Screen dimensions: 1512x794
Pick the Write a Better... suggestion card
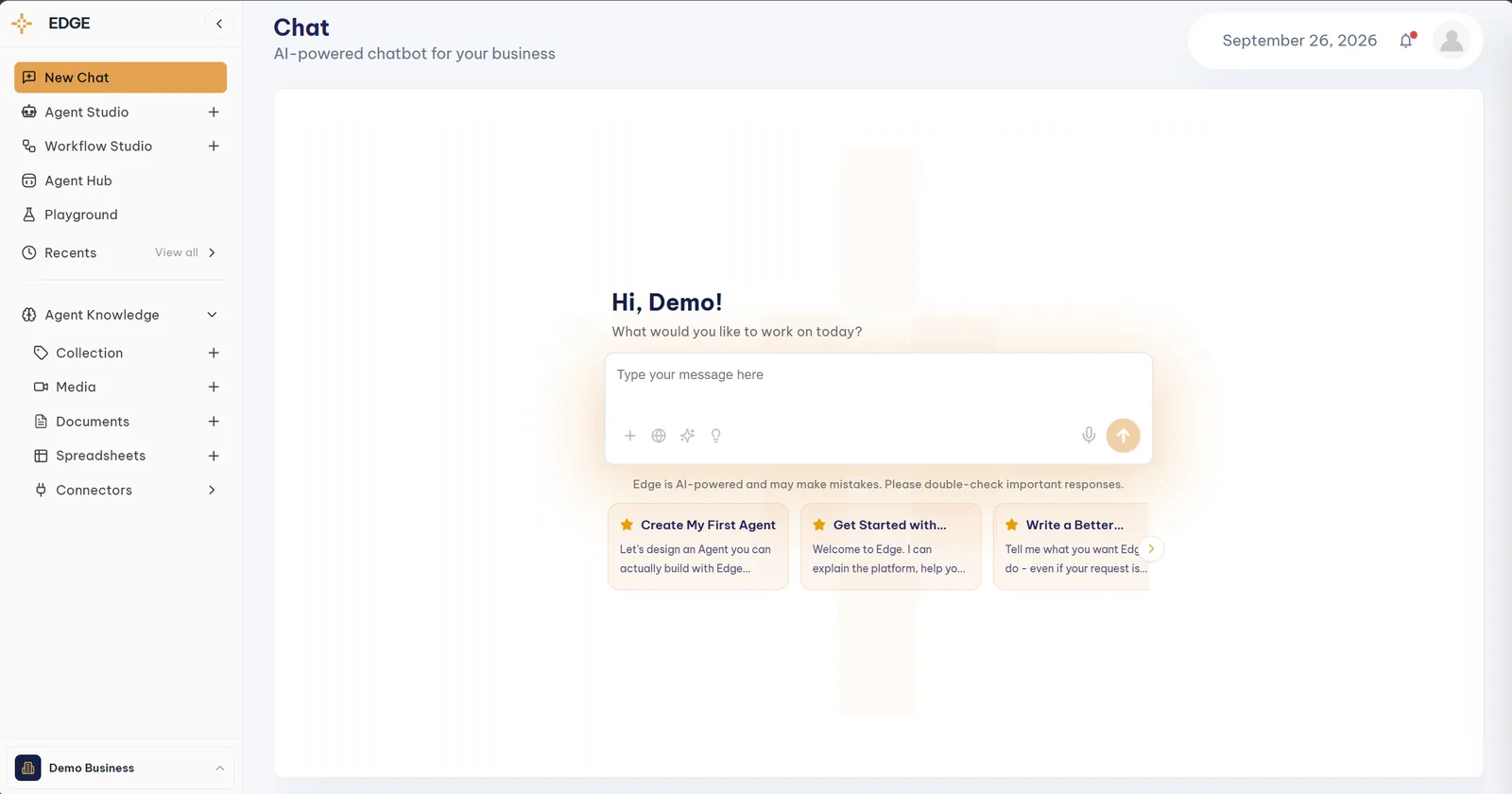(x=1072, y=546)
